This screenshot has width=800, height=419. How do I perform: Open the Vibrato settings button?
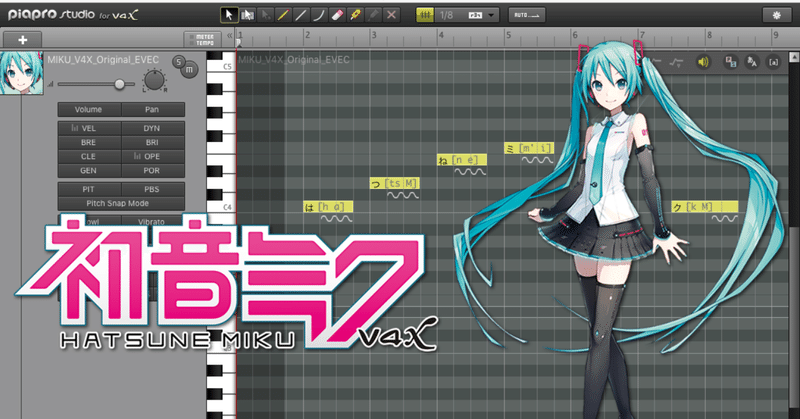tap(153, 221)
